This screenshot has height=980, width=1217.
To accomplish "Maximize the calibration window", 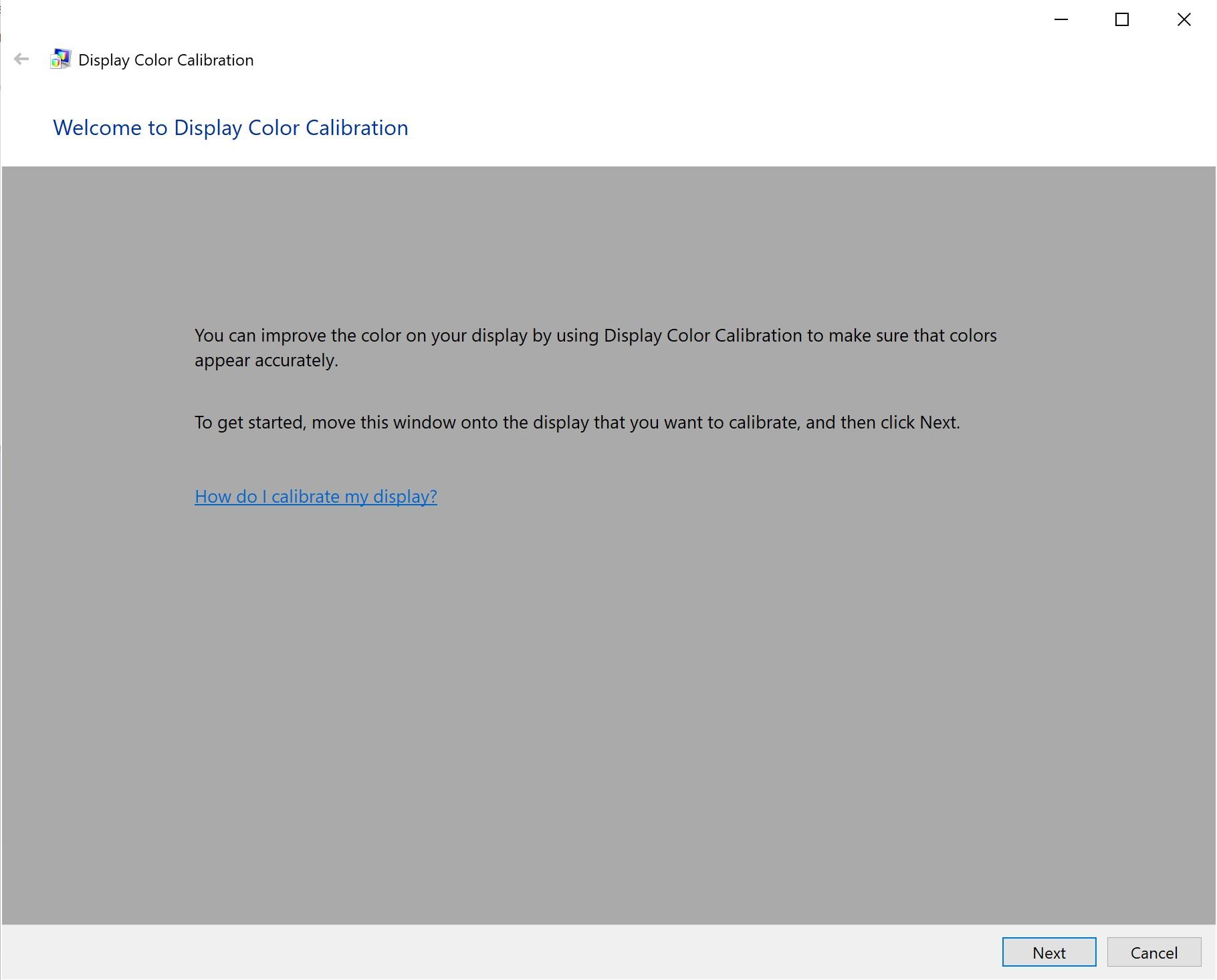I will [x=1122, y=19].
